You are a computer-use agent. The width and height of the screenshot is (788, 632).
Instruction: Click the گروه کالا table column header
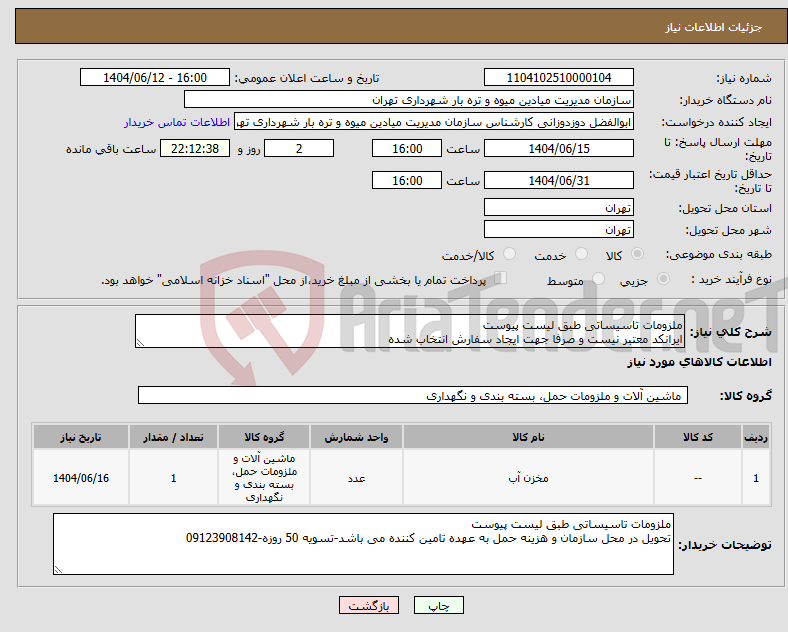coord(264,437)
